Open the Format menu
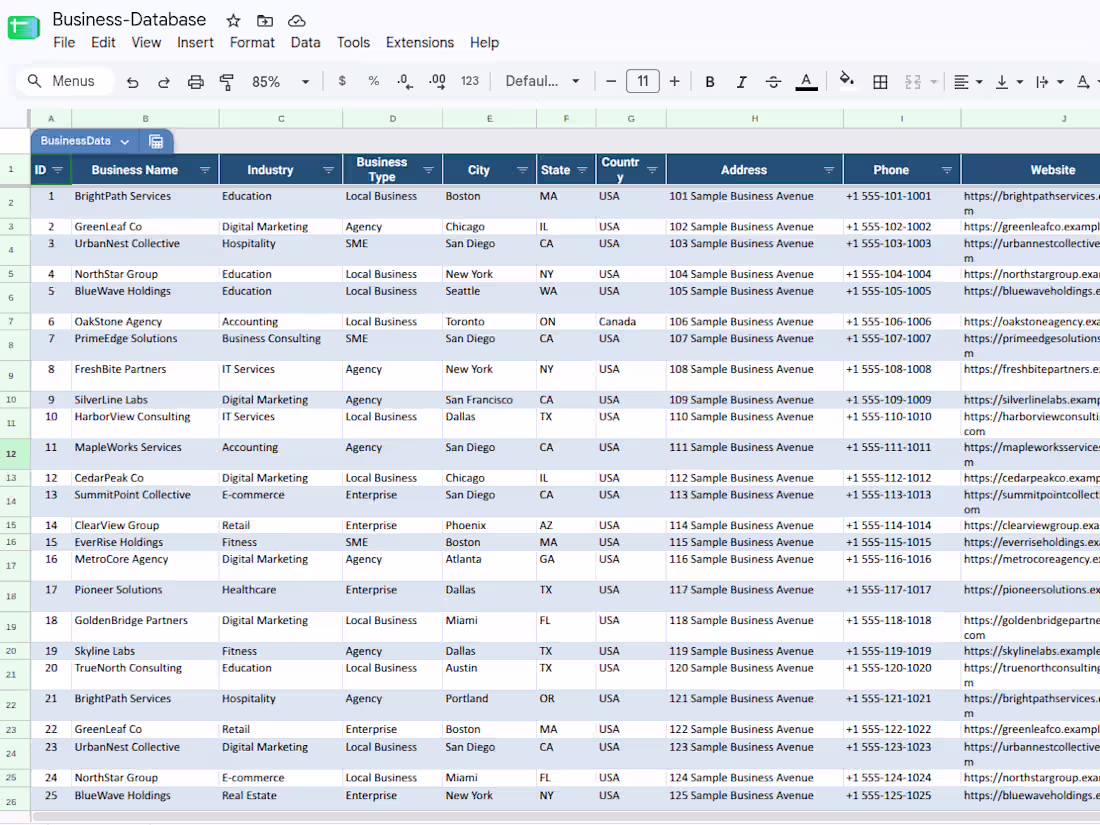Screen dimensions: 1100x825 (x=252, y=43)
